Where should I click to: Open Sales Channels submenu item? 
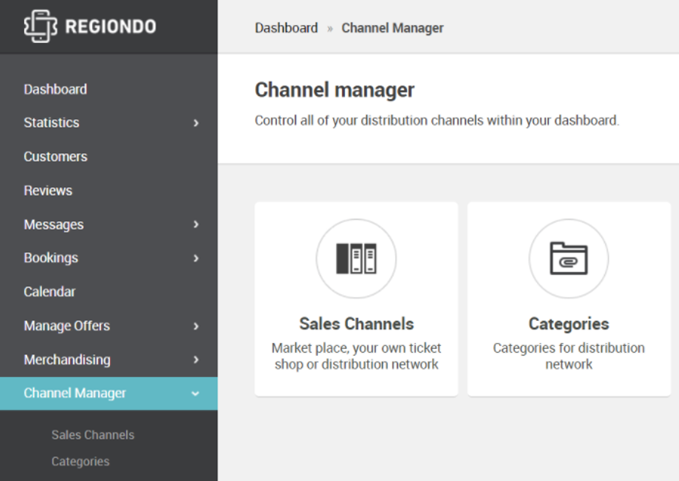pos(93,435)
